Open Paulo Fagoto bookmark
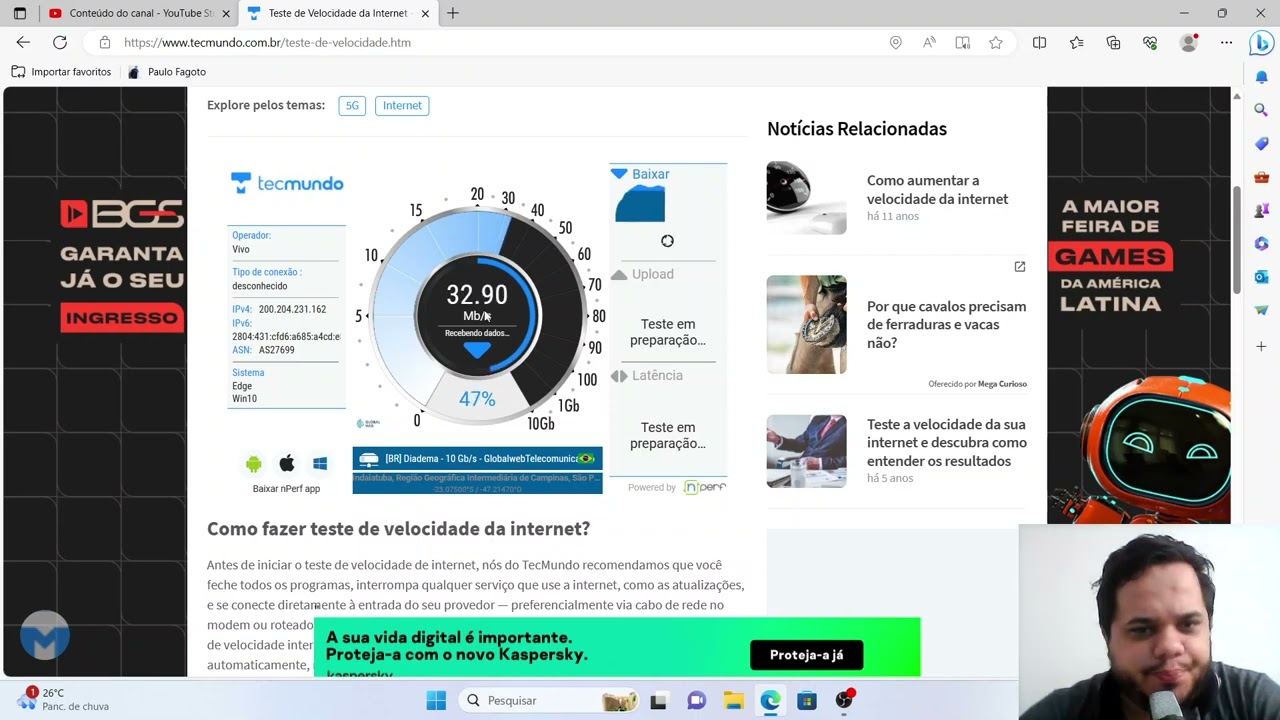Image resolution: width=1280 pixels, height=720 pixels. click(167, 72)
